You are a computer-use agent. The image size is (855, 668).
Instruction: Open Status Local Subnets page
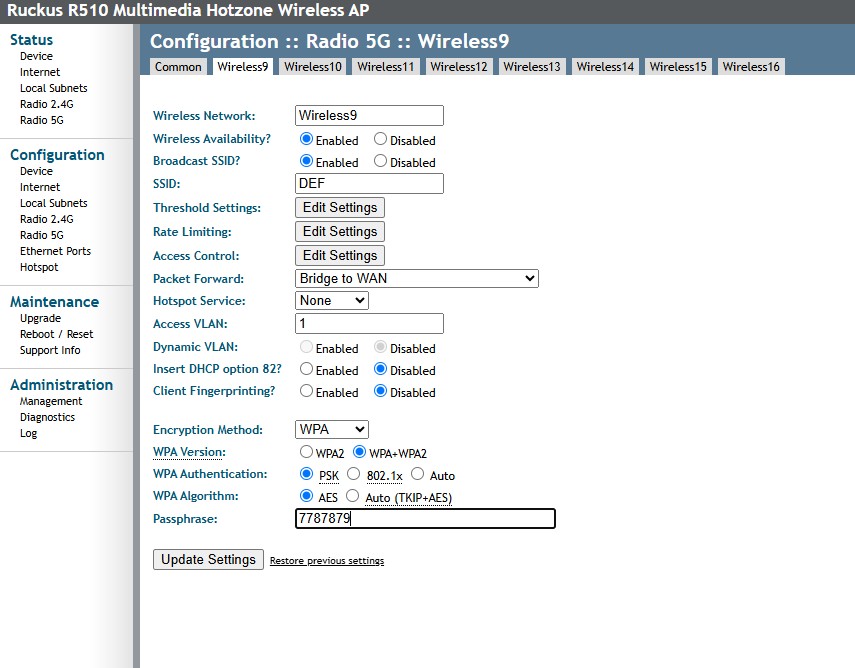[53, 88]
